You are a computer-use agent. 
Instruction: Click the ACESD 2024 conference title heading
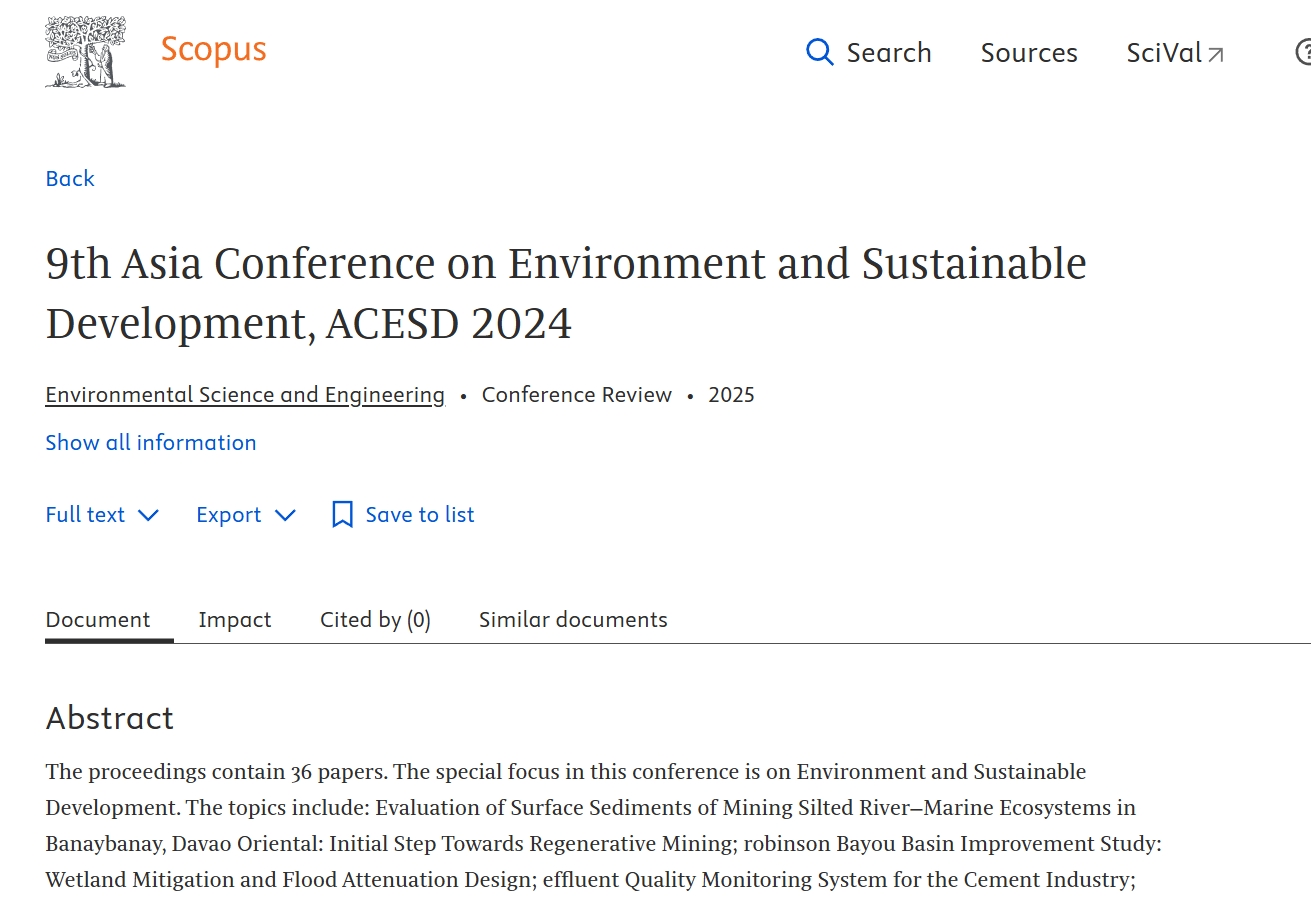565,293
